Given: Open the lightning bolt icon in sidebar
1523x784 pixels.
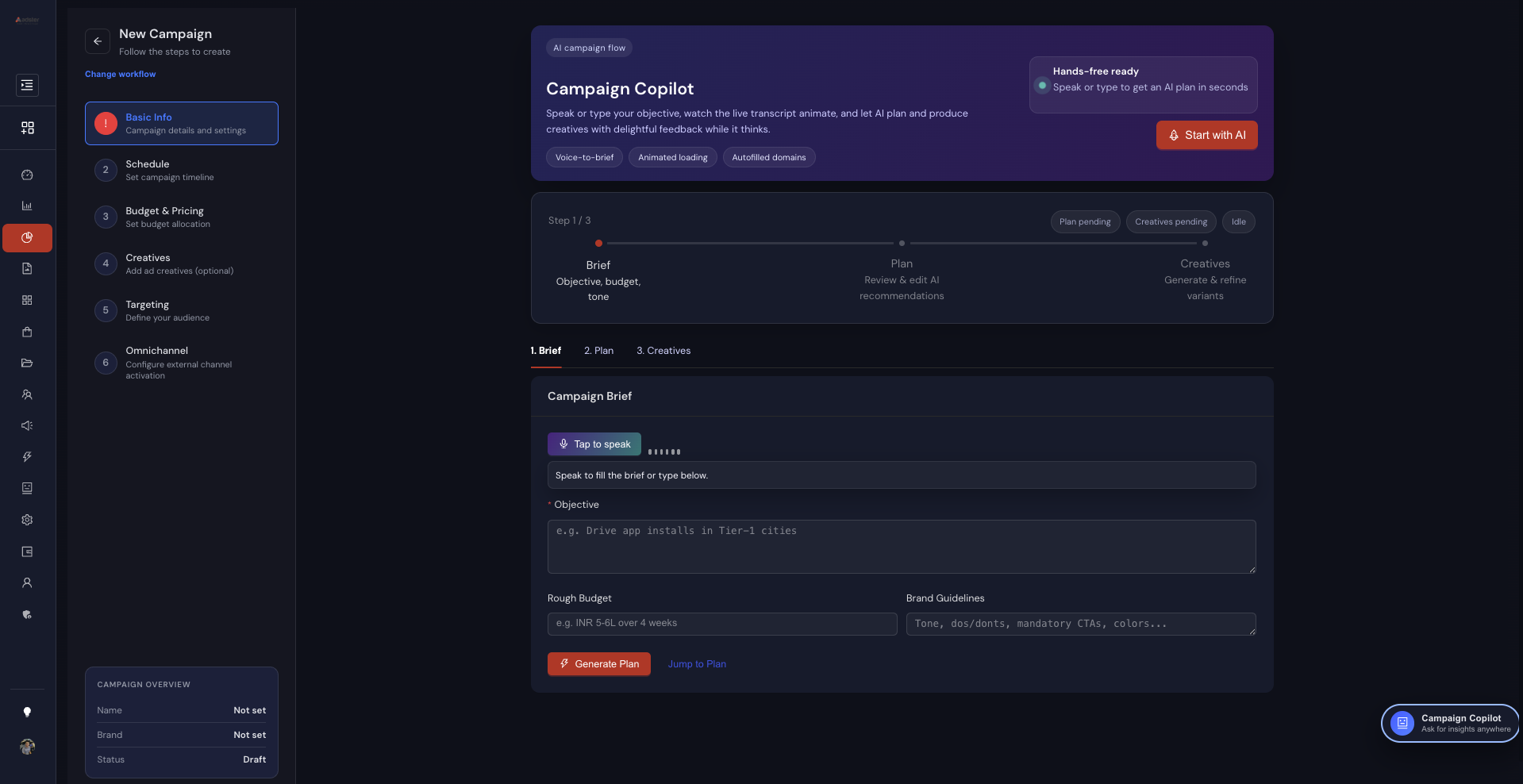Looking at the screenshot, I should point(27,457).
